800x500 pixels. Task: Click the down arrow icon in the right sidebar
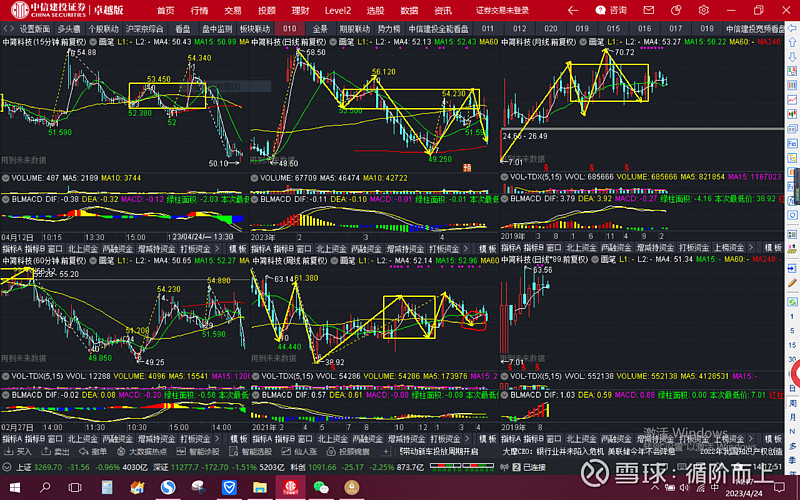pyautogui.click(x=792, y=57)
